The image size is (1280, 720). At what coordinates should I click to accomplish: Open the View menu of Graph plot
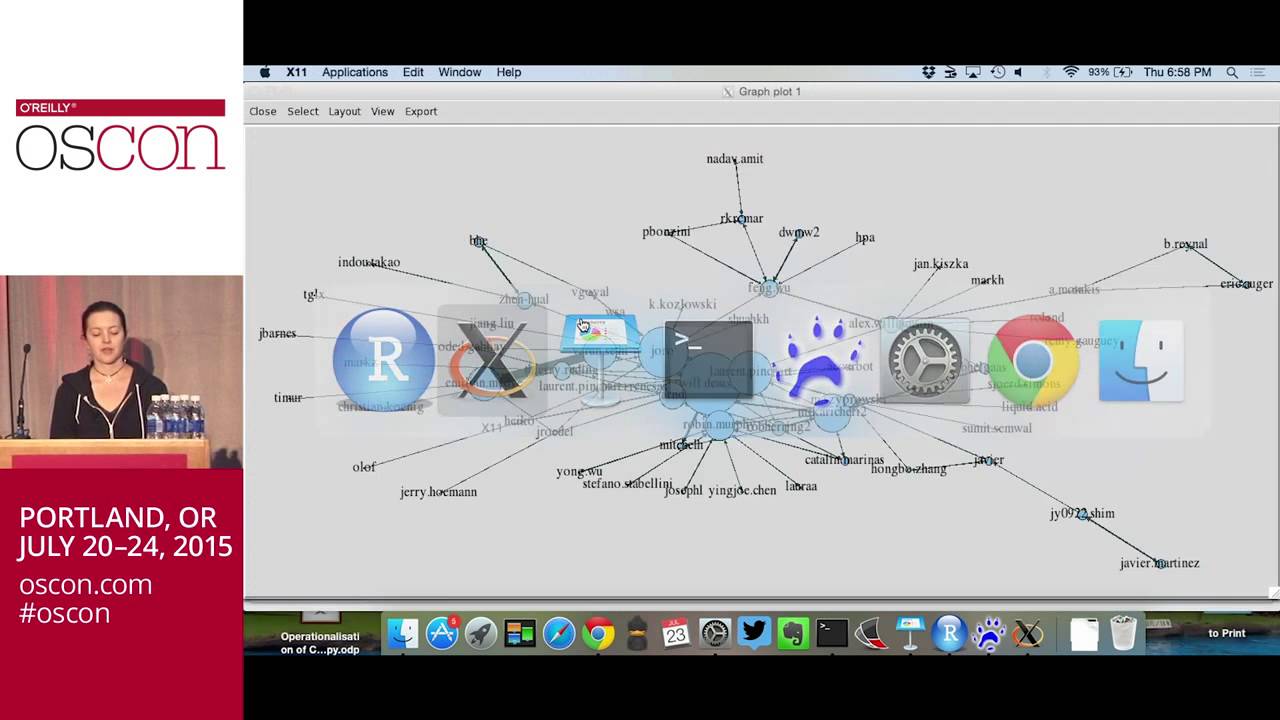click(383, 111)
